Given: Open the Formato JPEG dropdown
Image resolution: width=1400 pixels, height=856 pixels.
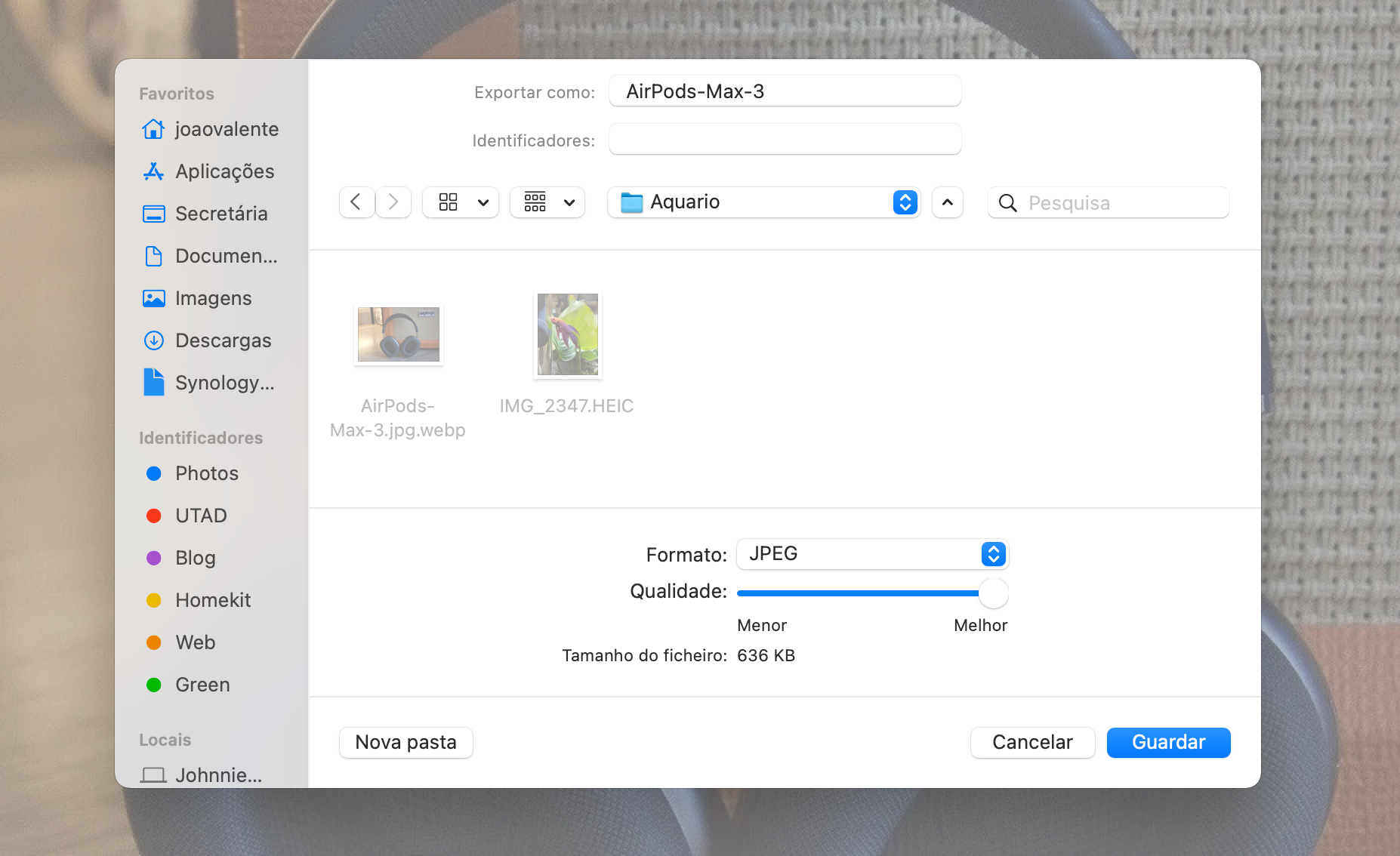Looking at the screenshot, I should pos(872,554).
